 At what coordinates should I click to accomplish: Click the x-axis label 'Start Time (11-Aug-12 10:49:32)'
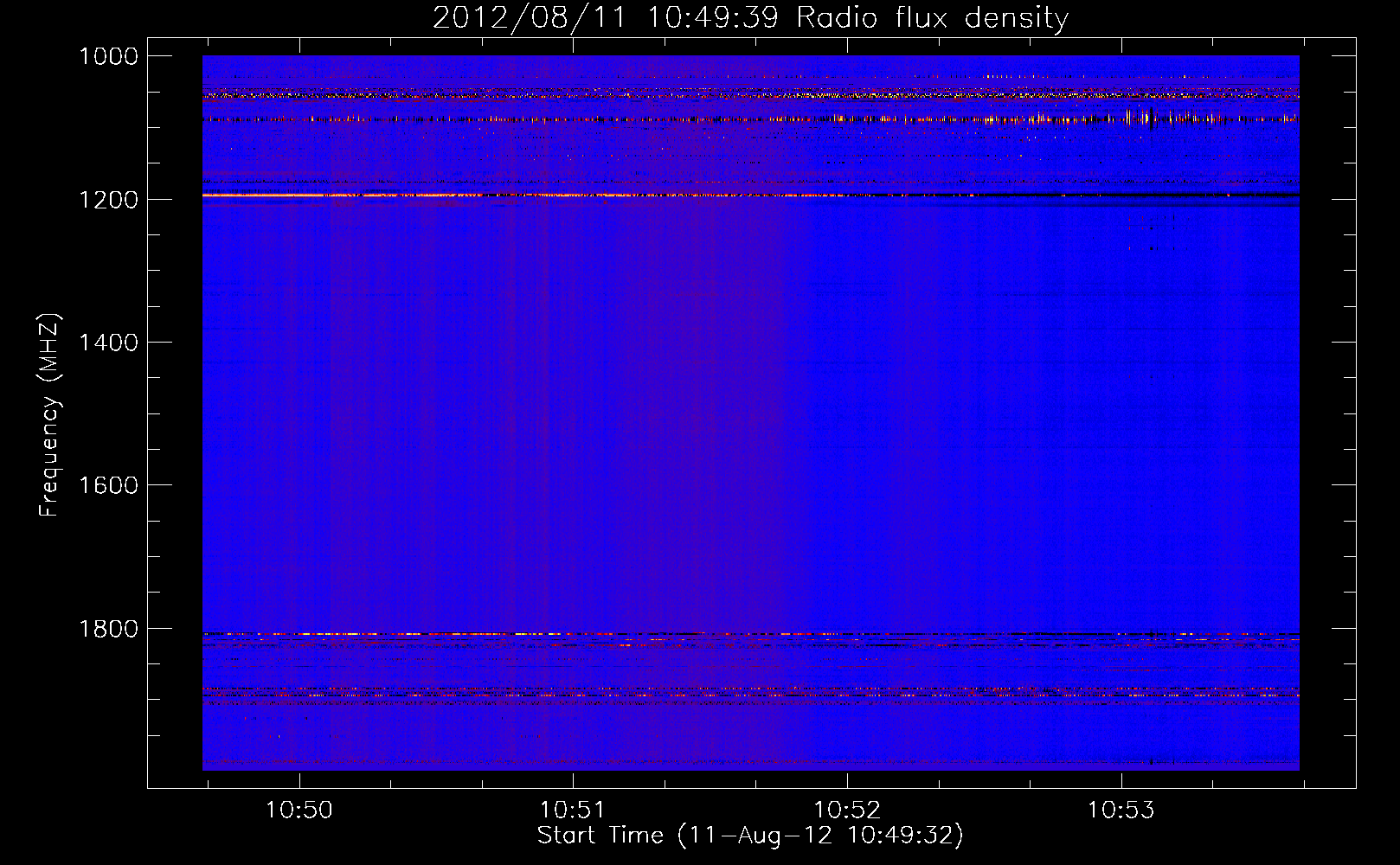coord(750,836)
